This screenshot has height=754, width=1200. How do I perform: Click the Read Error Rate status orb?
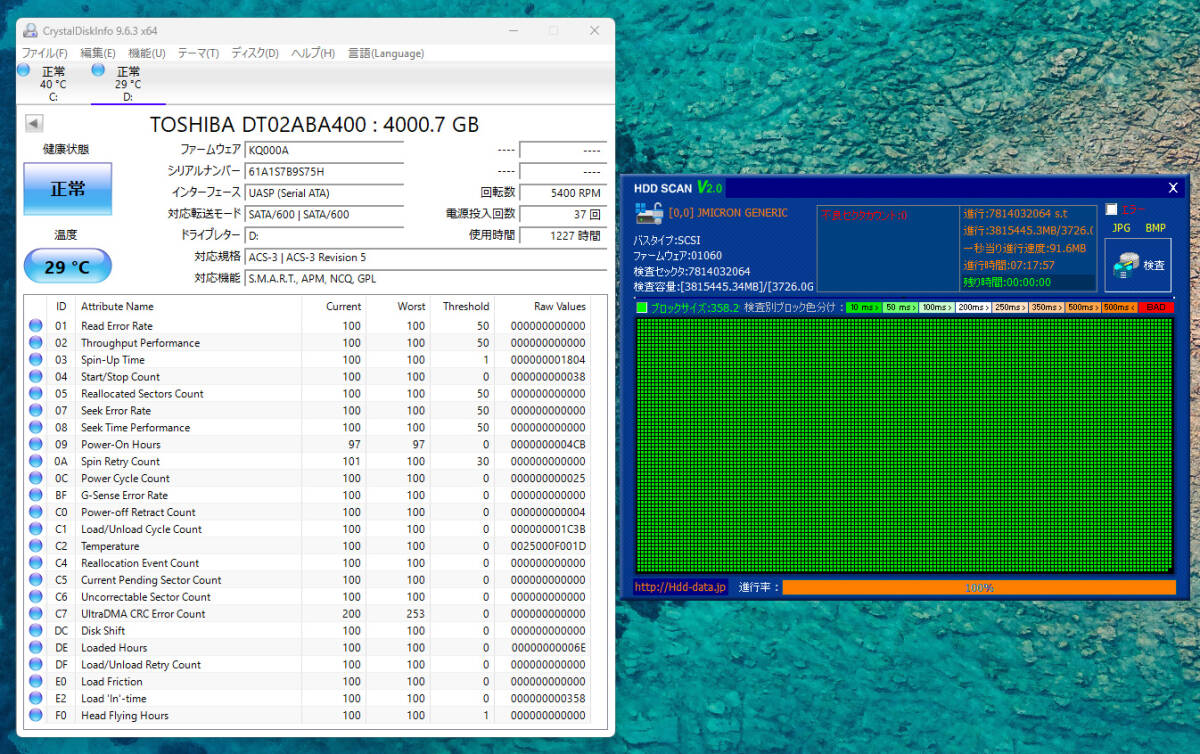(36, 326)
